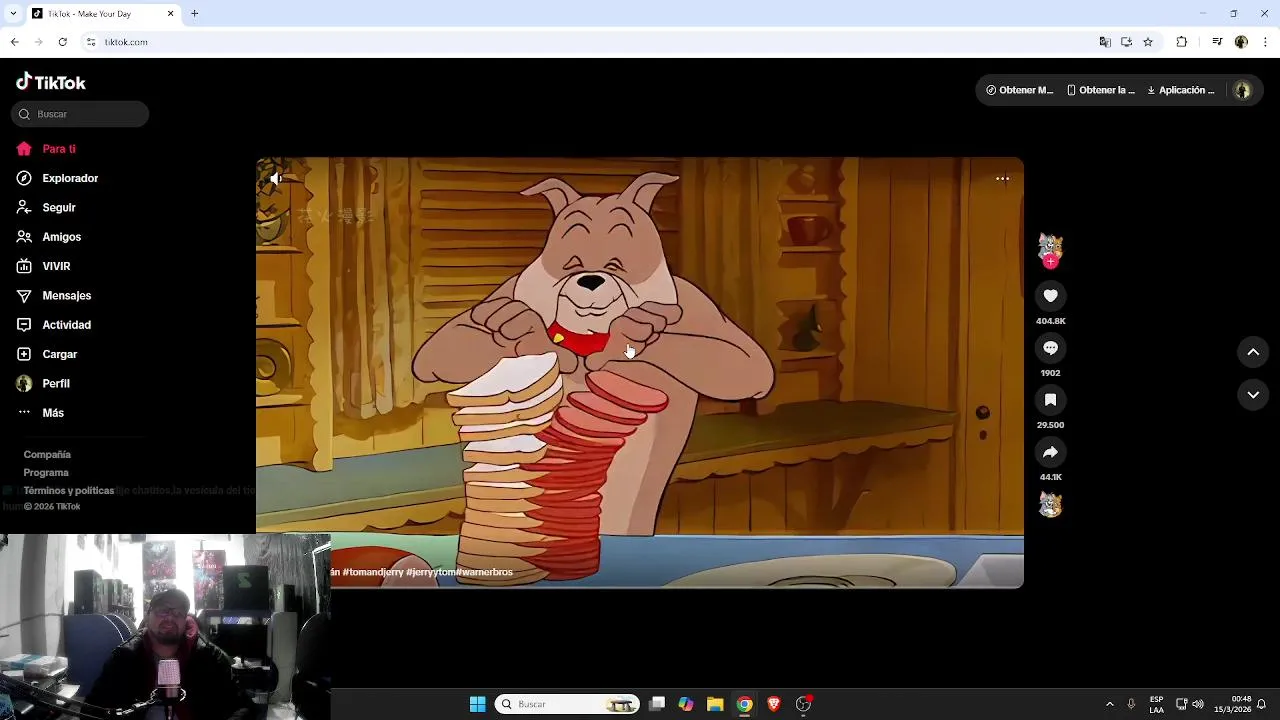
Task: Go to previous video with up arrow
Action: tap(1253, 352)
